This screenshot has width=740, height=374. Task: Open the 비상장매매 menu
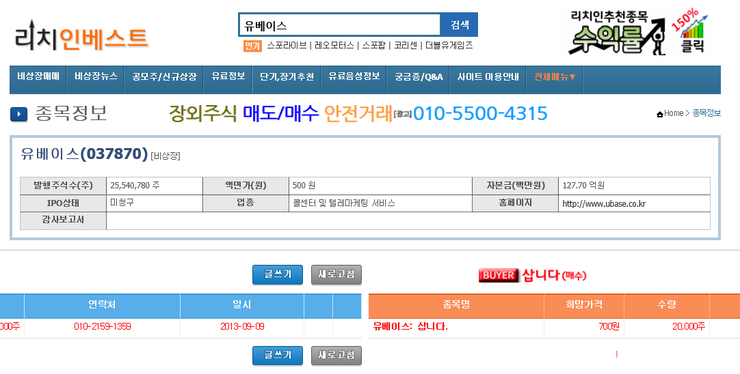tap(38, 76)
